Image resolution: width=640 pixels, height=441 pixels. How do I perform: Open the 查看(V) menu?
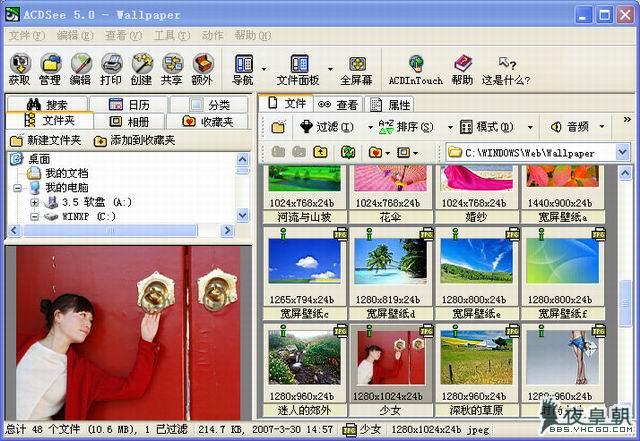(x=123, y=36)
